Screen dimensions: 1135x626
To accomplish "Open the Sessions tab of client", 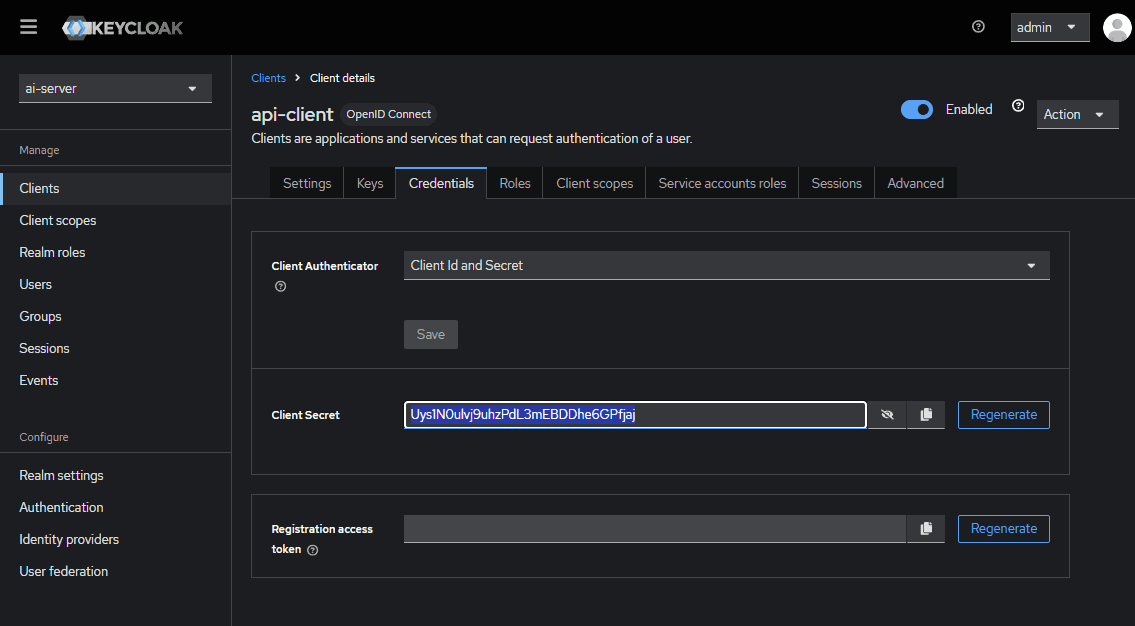I will 836,183.
